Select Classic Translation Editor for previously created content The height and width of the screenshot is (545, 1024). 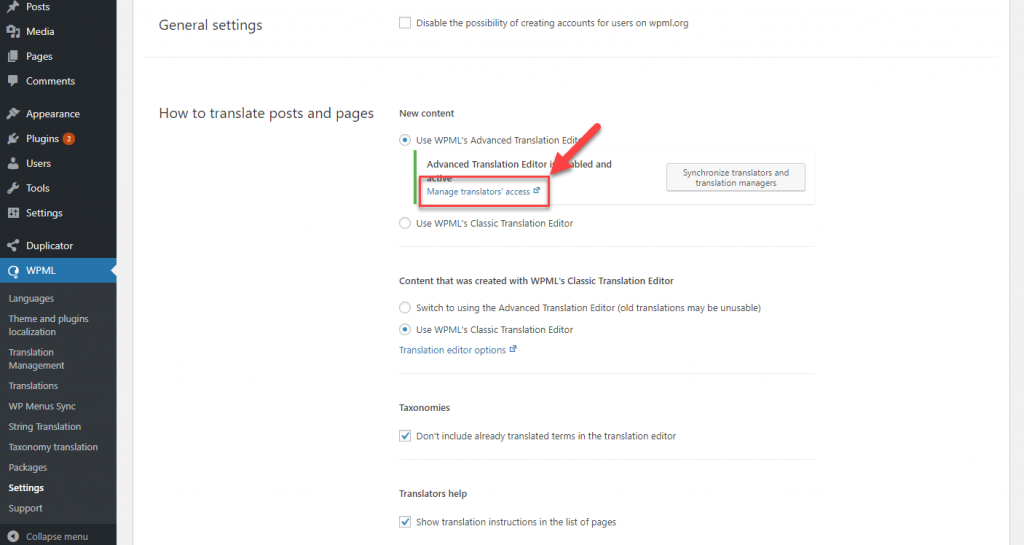(405, 330)
